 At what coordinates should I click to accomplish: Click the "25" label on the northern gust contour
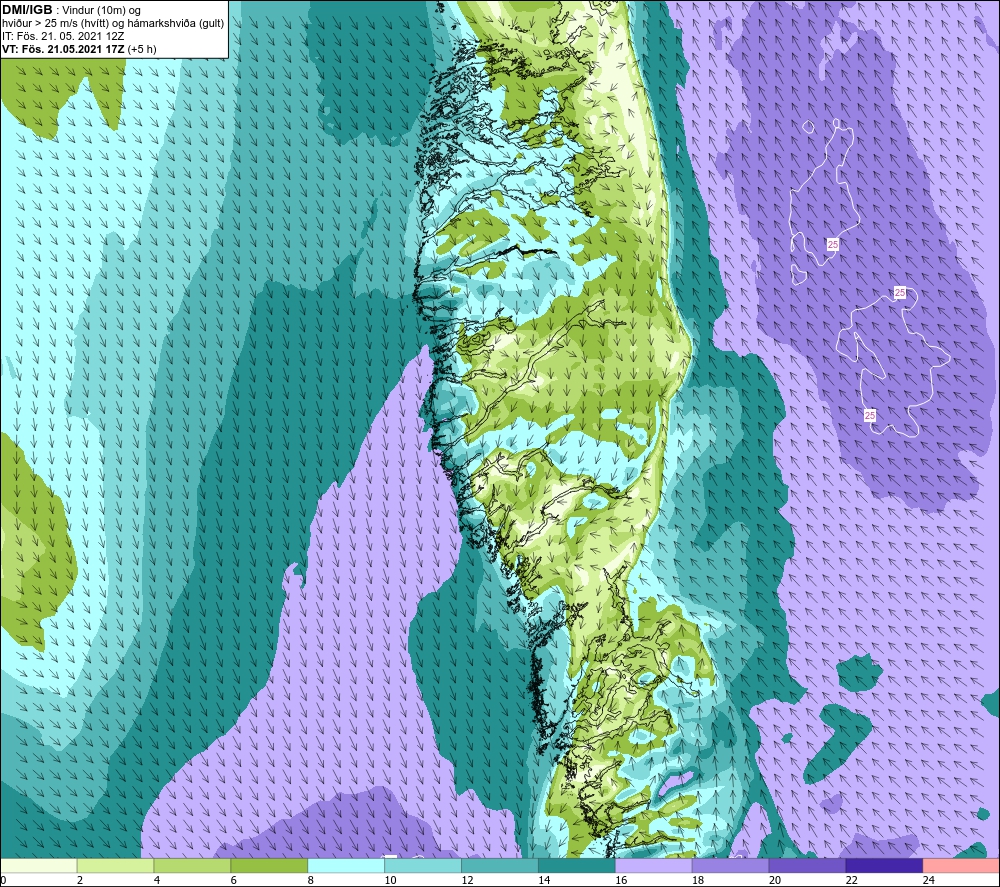(832, 244)
